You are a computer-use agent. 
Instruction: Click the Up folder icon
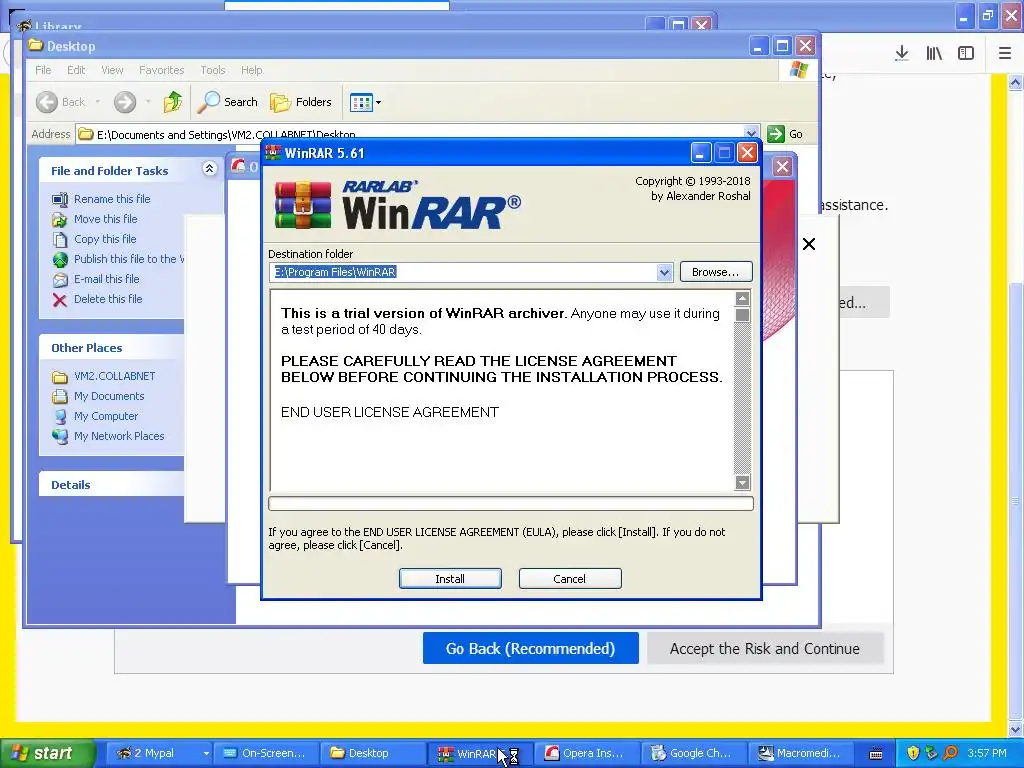pyautogui.click(x=173, y=102)
